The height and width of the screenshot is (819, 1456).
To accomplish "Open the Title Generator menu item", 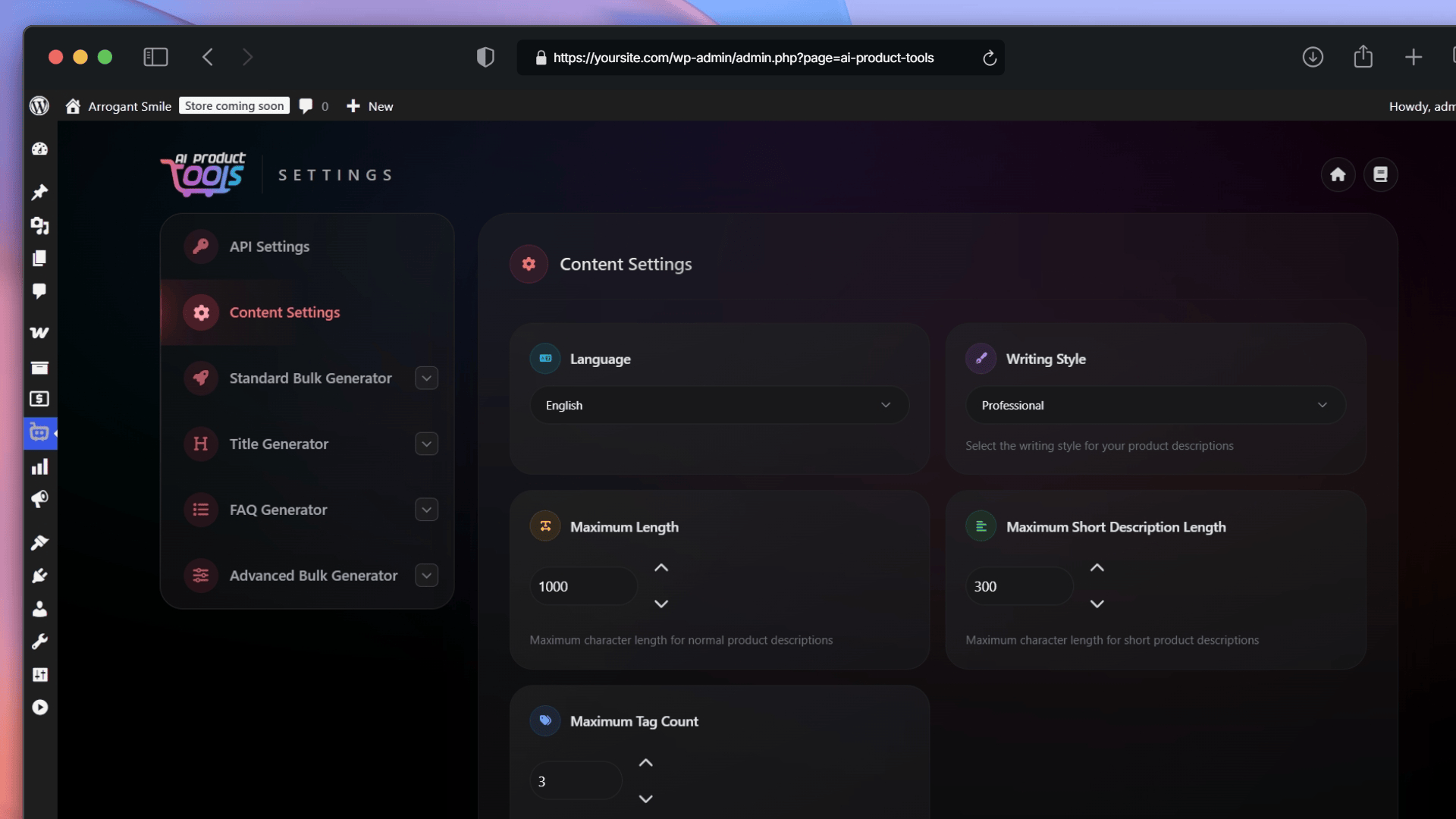I will pyautogui.click(x=279, y=444).
